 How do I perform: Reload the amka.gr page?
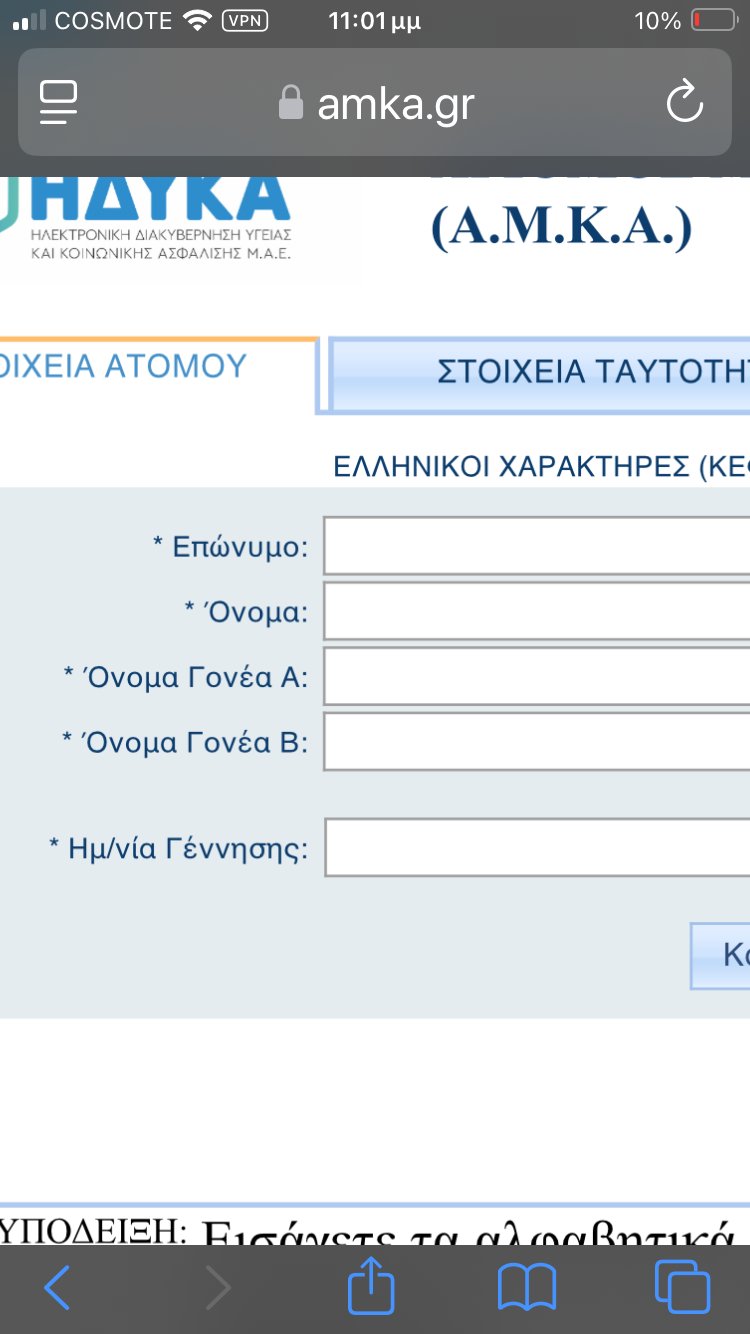point(685,102)
